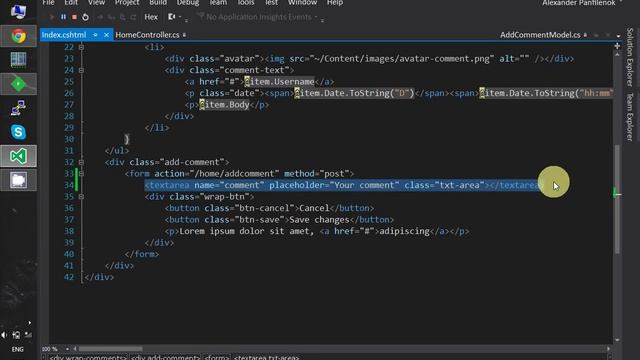Open the Test menu
This screenshot has height=360, width=640.
click(271, 3)
